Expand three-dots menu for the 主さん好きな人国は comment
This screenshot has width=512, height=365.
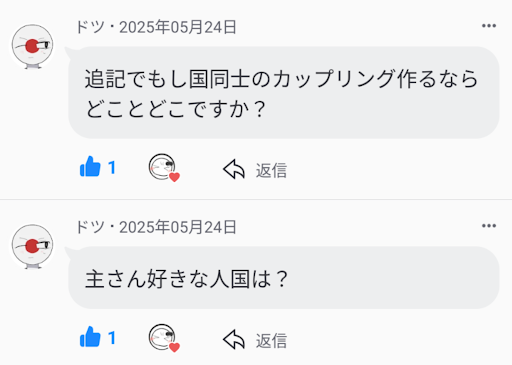[489, 226]
